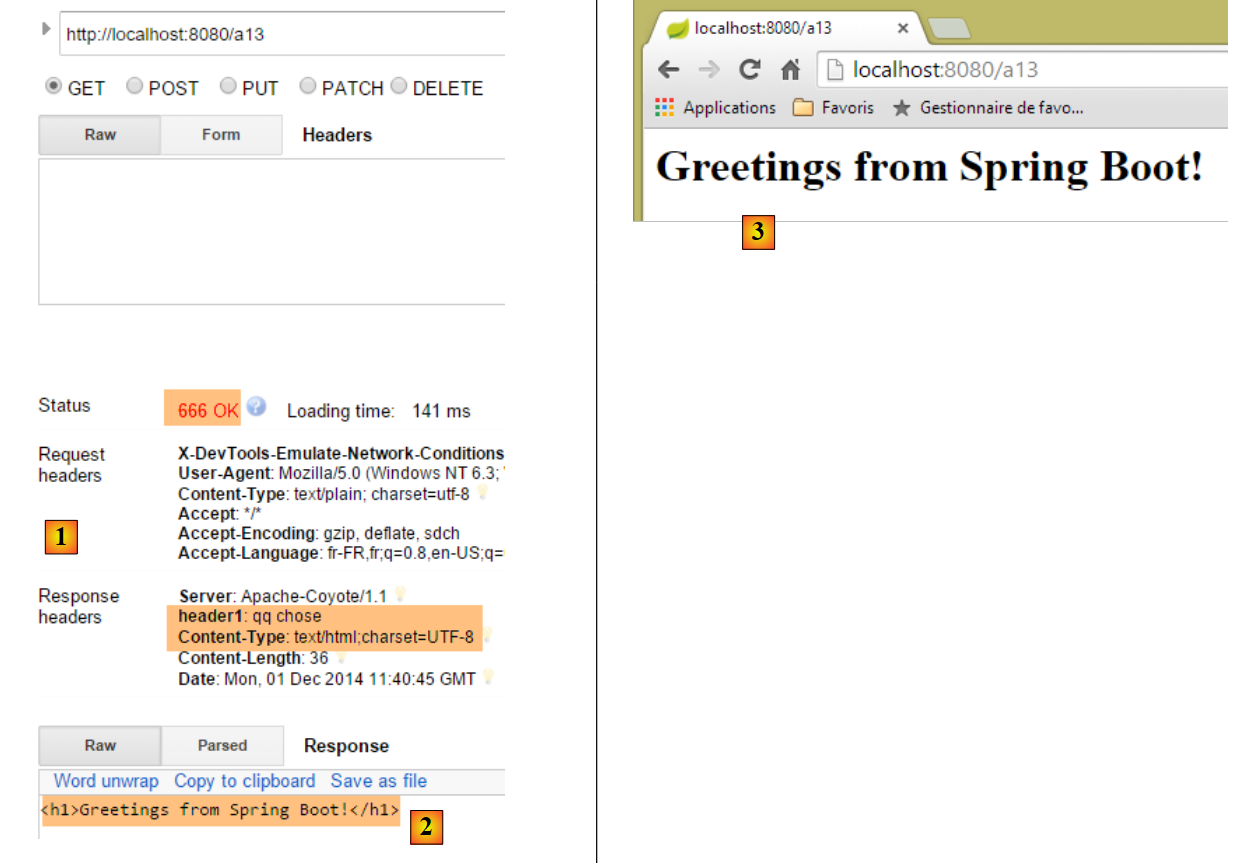Select the GET request method
The image size is (1247, 863).
[53, 87]
